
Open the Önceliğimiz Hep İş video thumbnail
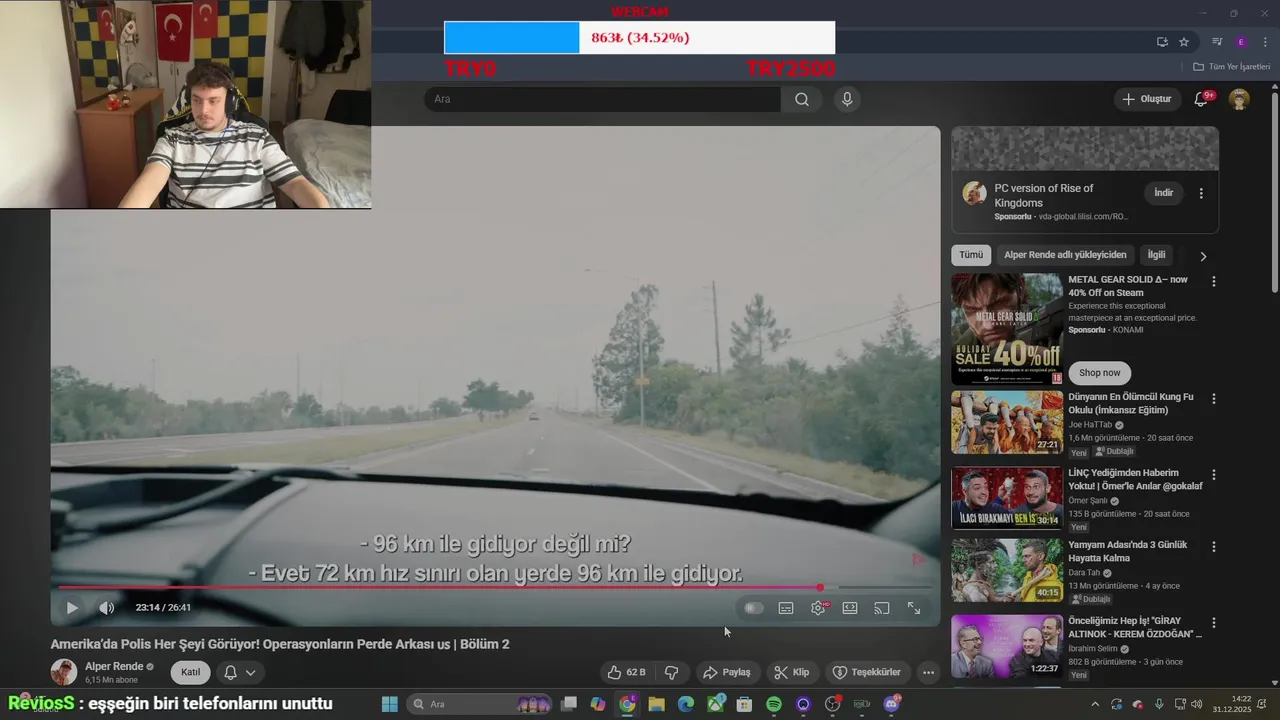click(x=1007, y=646)
